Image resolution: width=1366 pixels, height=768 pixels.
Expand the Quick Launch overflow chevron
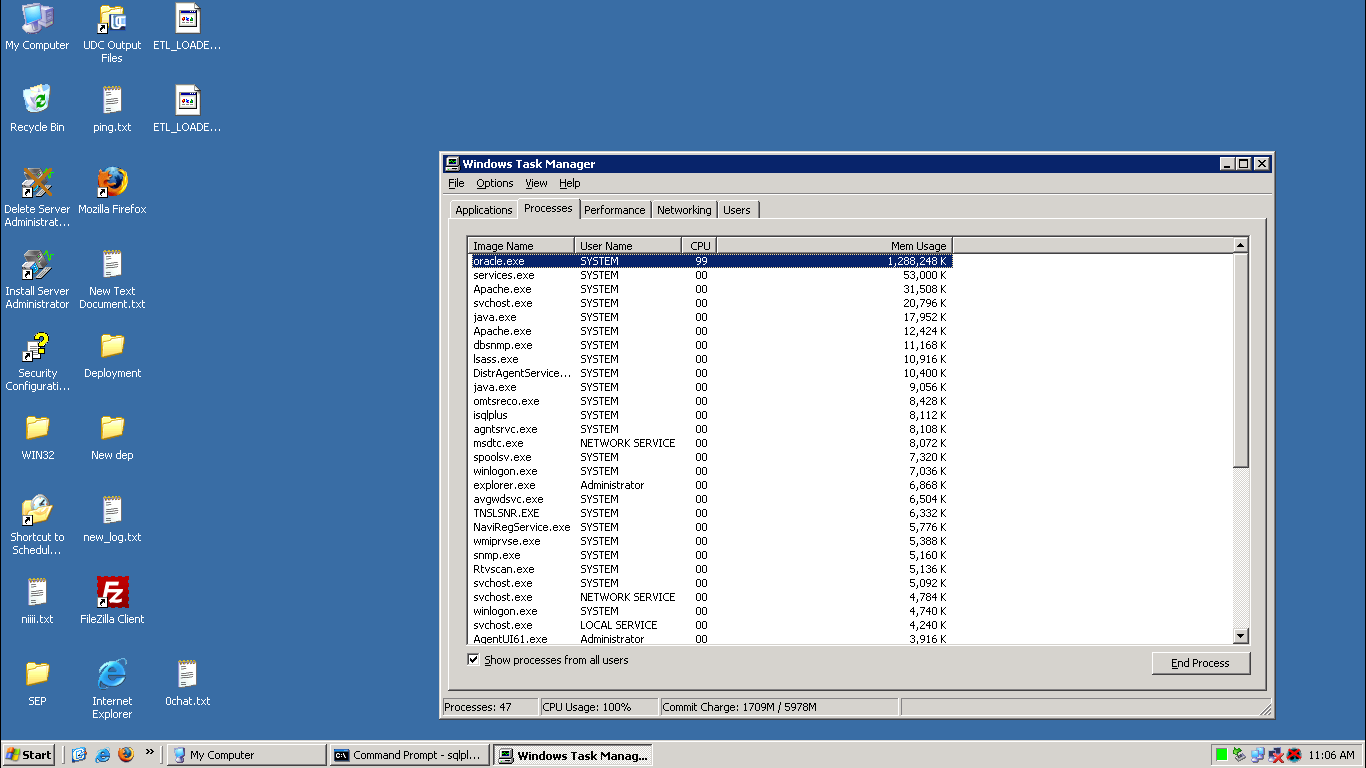pos(150,752)
